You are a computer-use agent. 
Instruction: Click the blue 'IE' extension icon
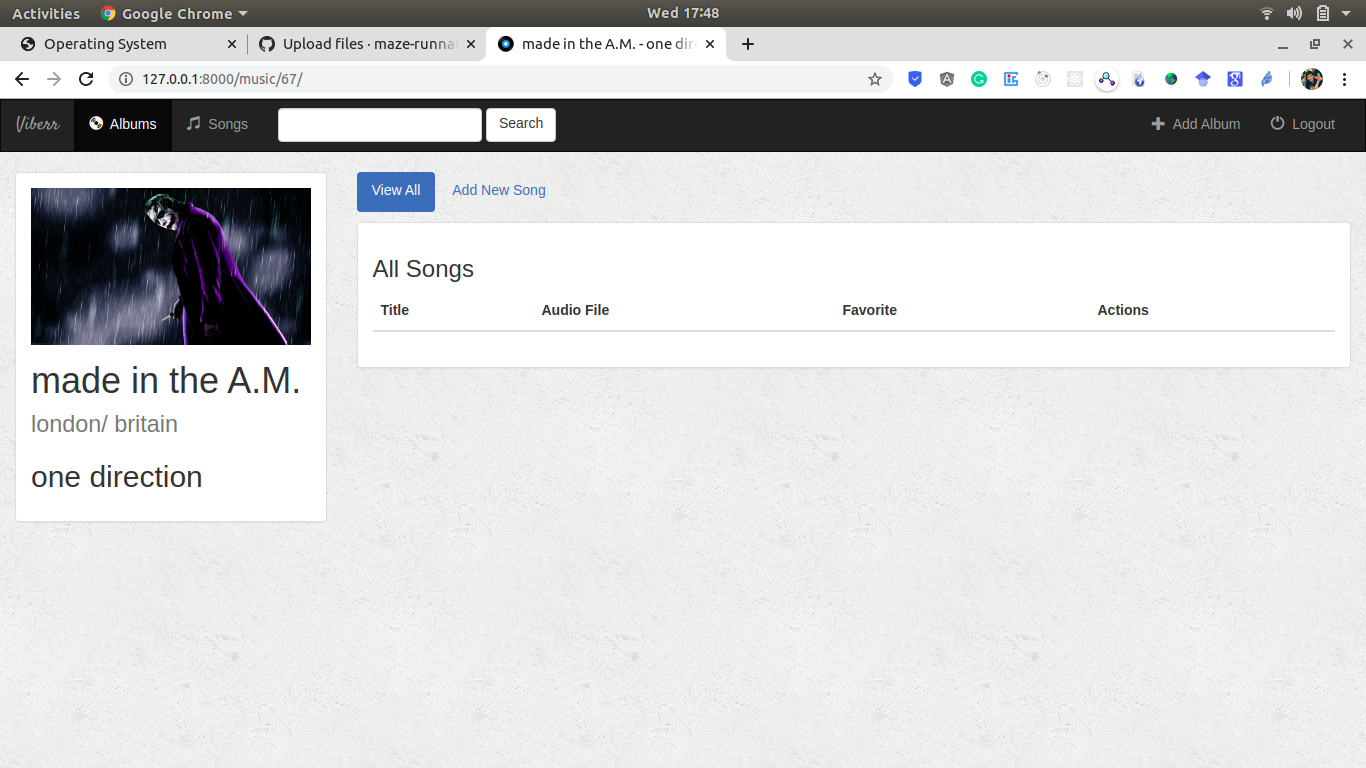tap(1011, 79)
